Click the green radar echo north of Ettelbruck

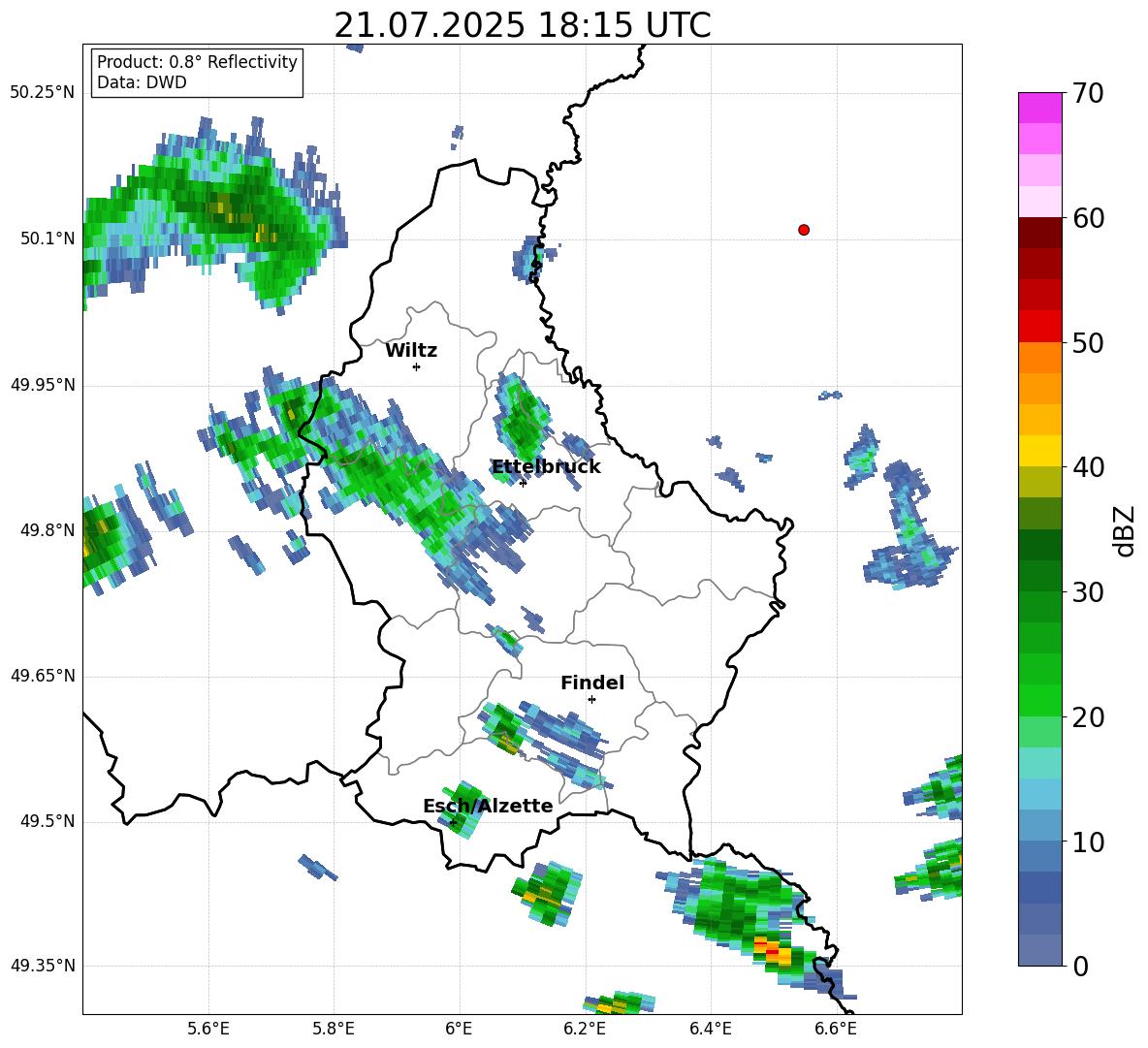click(x=523, y=420)
